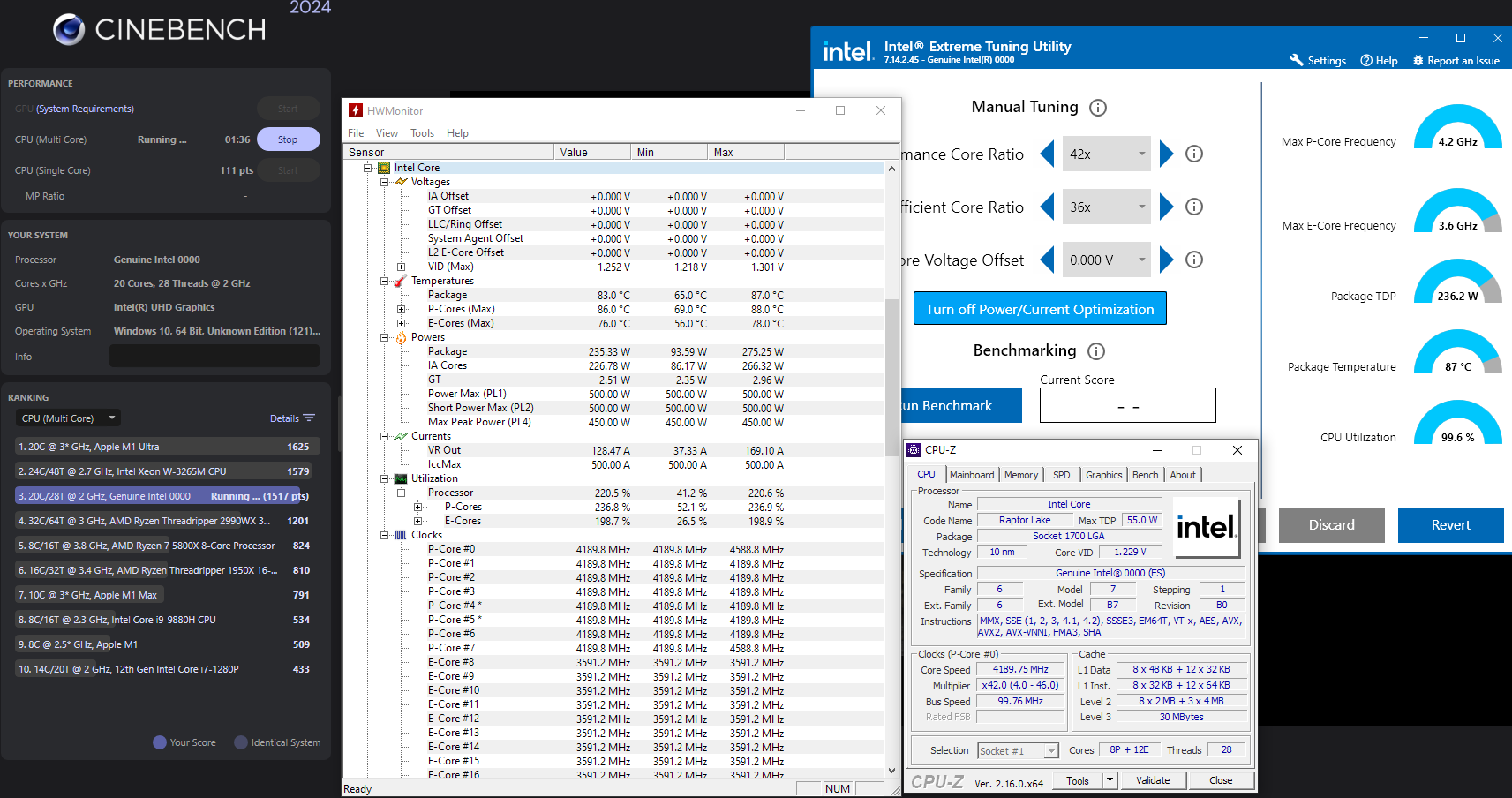Decrease Efficient Core Ratio with left arrow

[x=1048, y=207]
